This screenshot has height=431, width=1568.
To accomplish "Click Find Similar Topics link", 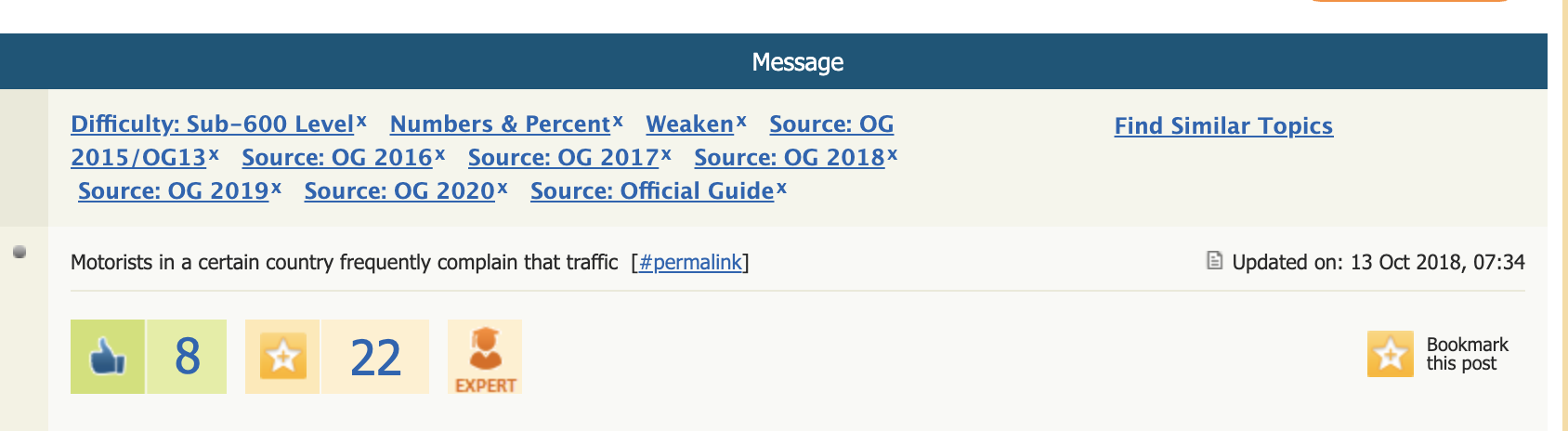I will click(x=1223, y=126).
